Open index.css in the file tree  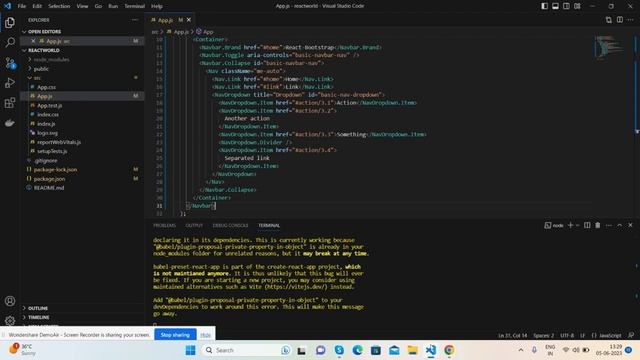pos(48,115)
